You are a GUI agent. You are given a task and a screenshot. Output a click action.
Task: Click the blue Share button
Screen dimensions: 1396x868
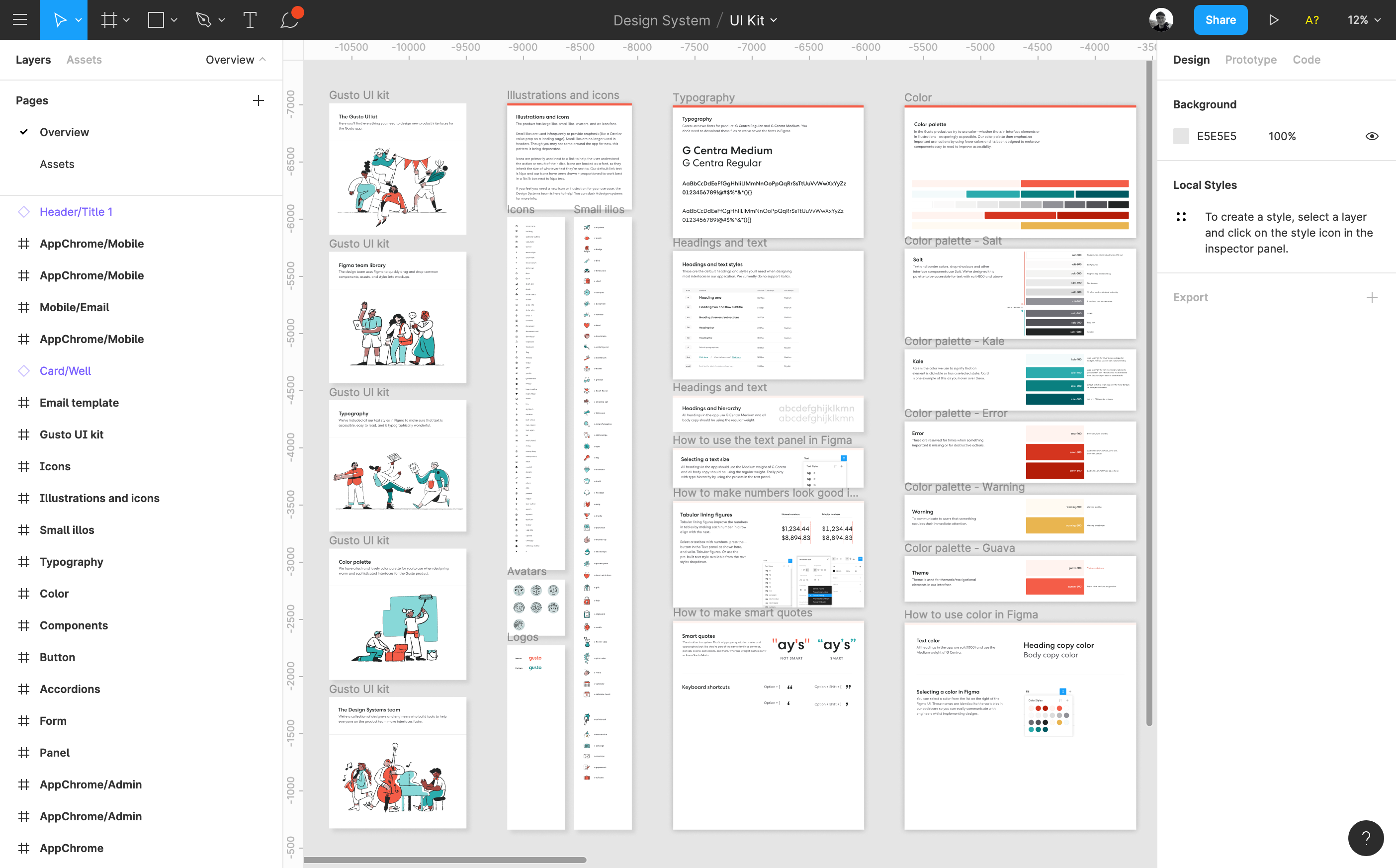(x=1220, y=19)
